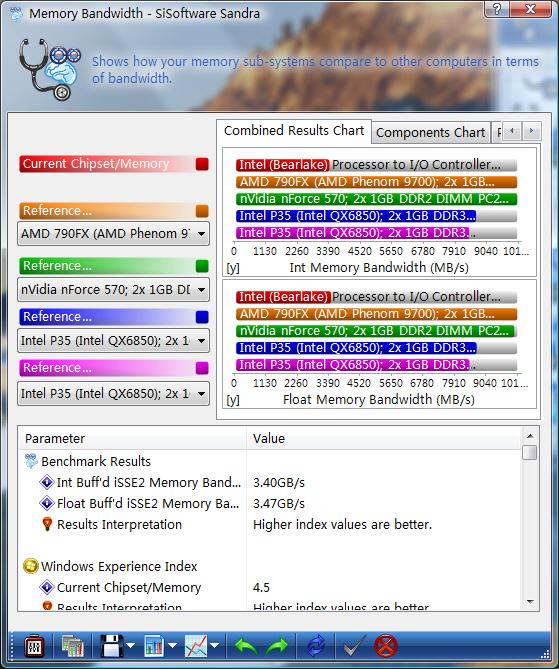Screen dimensions: 559x669
Task: Open the AMD 790FX reference dropdown
Action: click(x=113, y=234)
